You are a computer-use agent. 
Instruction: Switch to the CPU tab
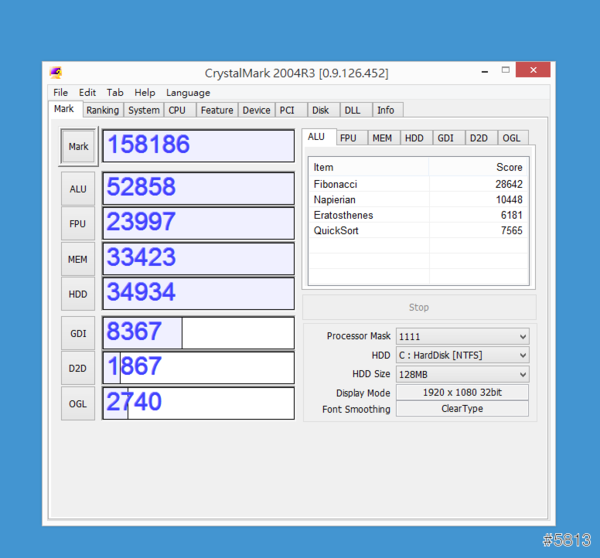[177, 110]
